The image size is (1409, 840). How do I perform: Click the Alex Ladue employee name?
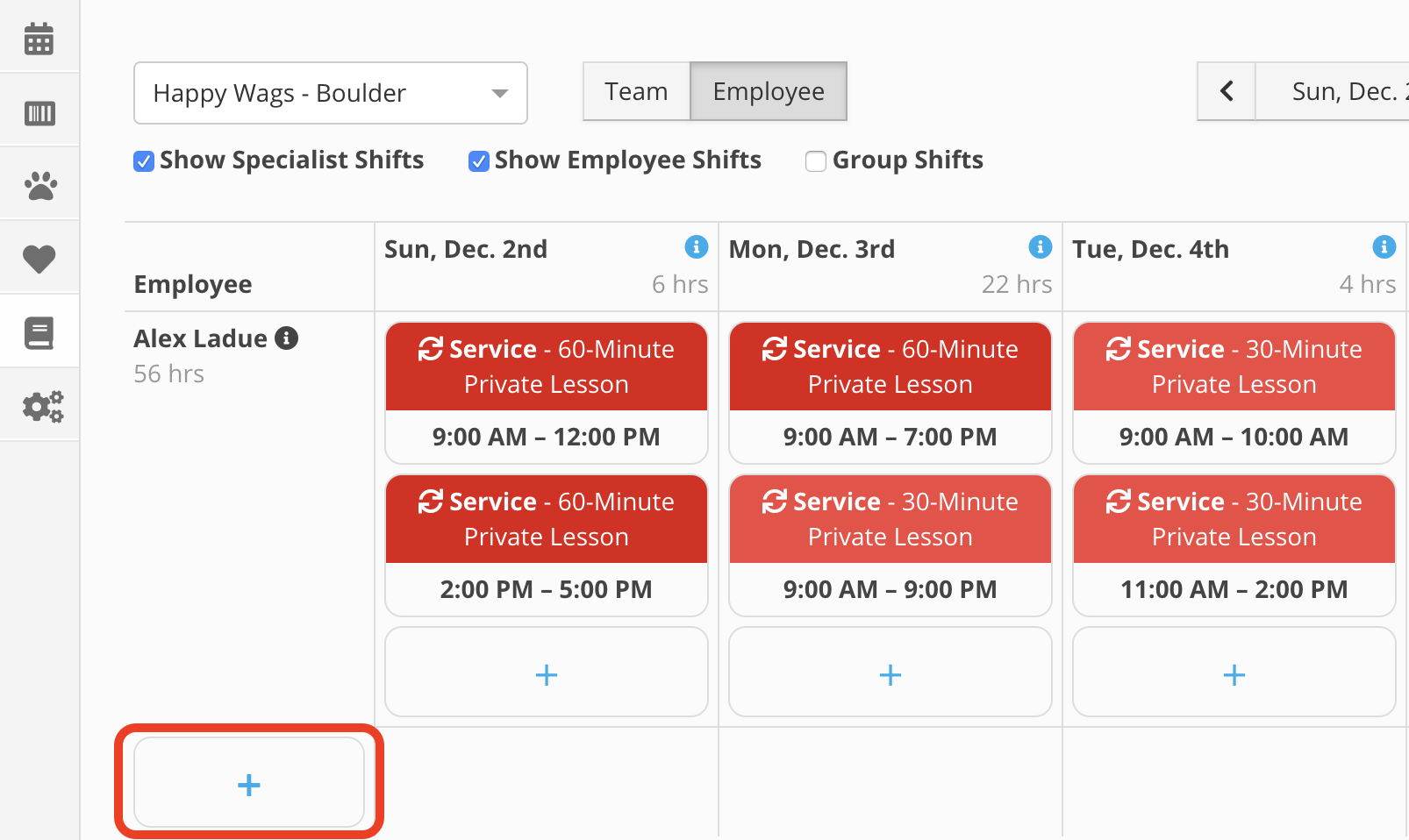(200, 338)
